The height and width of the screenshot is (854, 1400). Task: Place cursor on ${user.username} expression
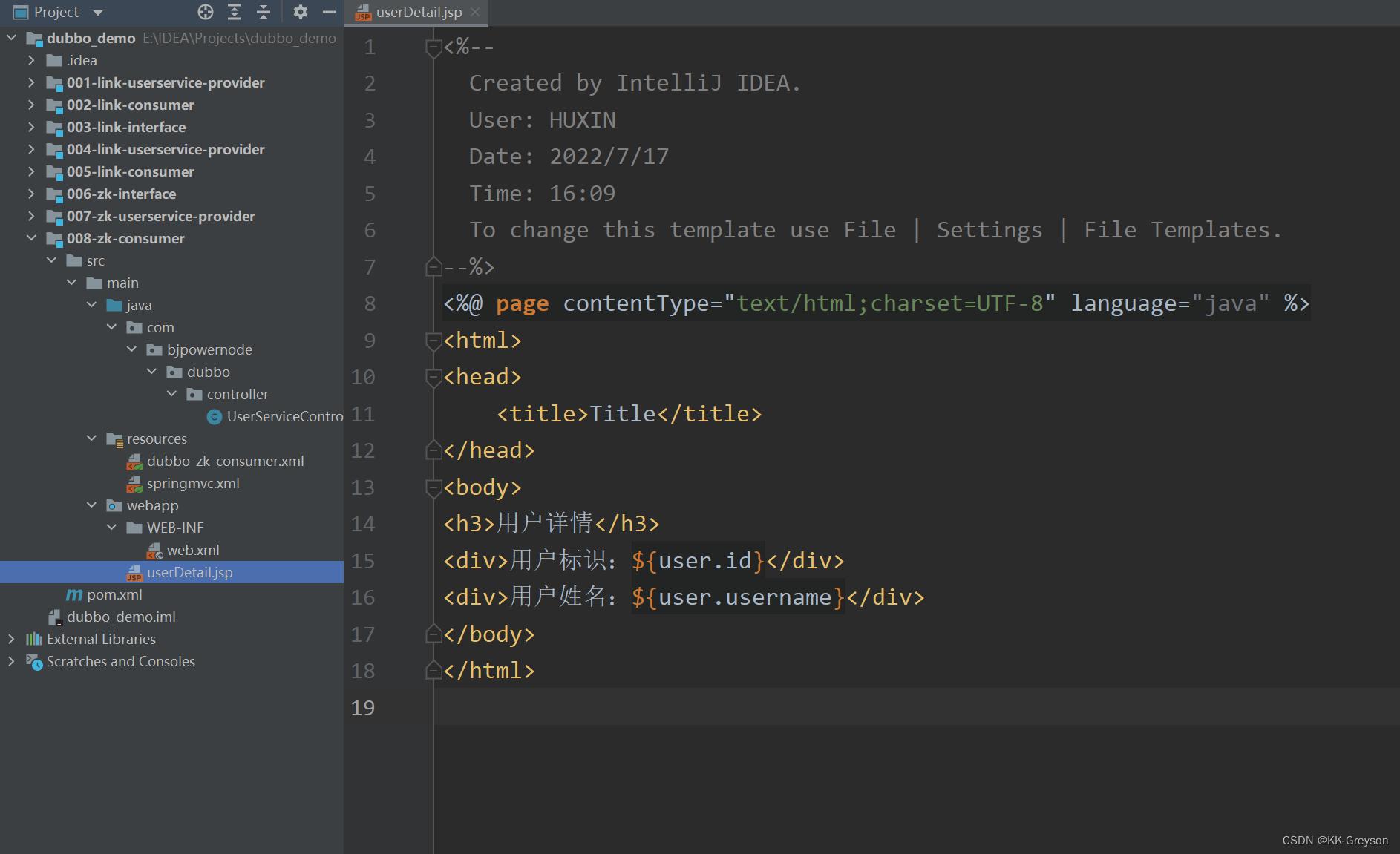click(x=739, y=597)
